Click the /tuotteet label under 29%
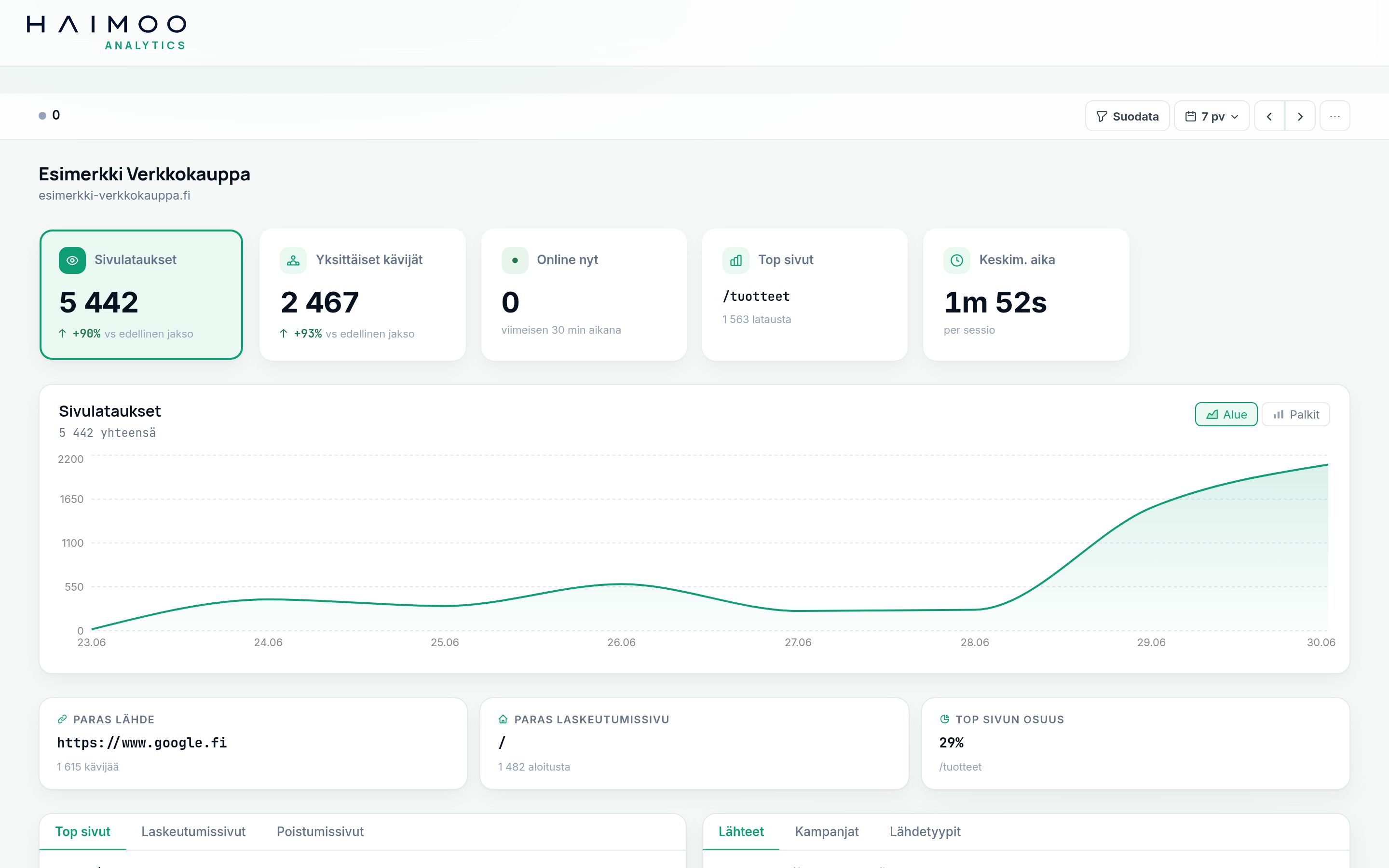 pos(960,767)
